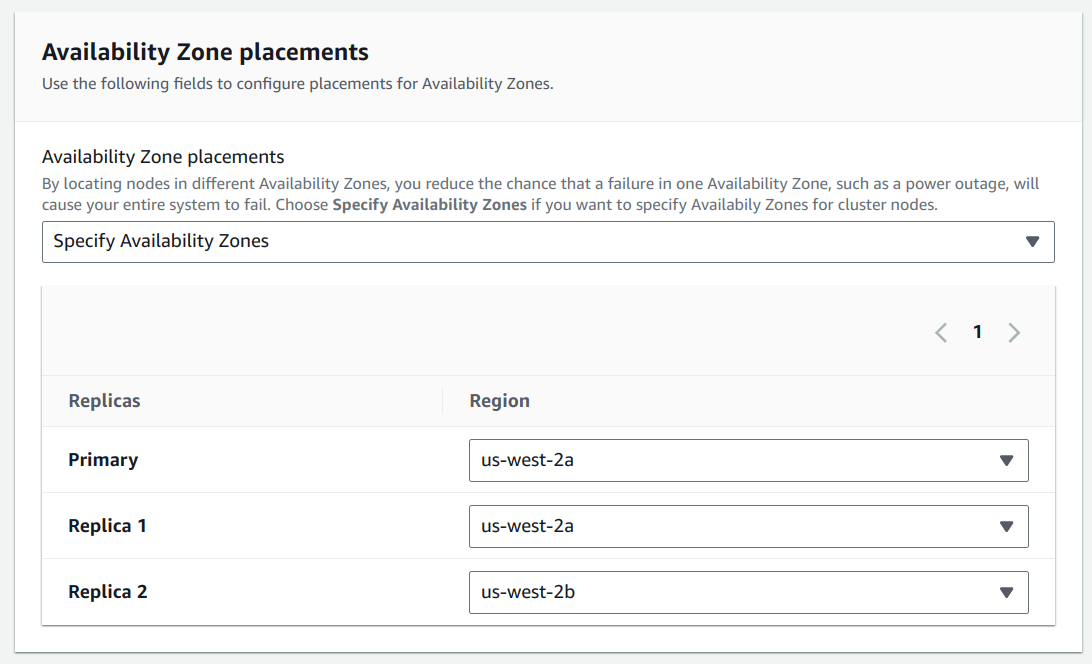Open the chevron on the Primary region dropdown

pyautogui.click(x=1008, y=459)
